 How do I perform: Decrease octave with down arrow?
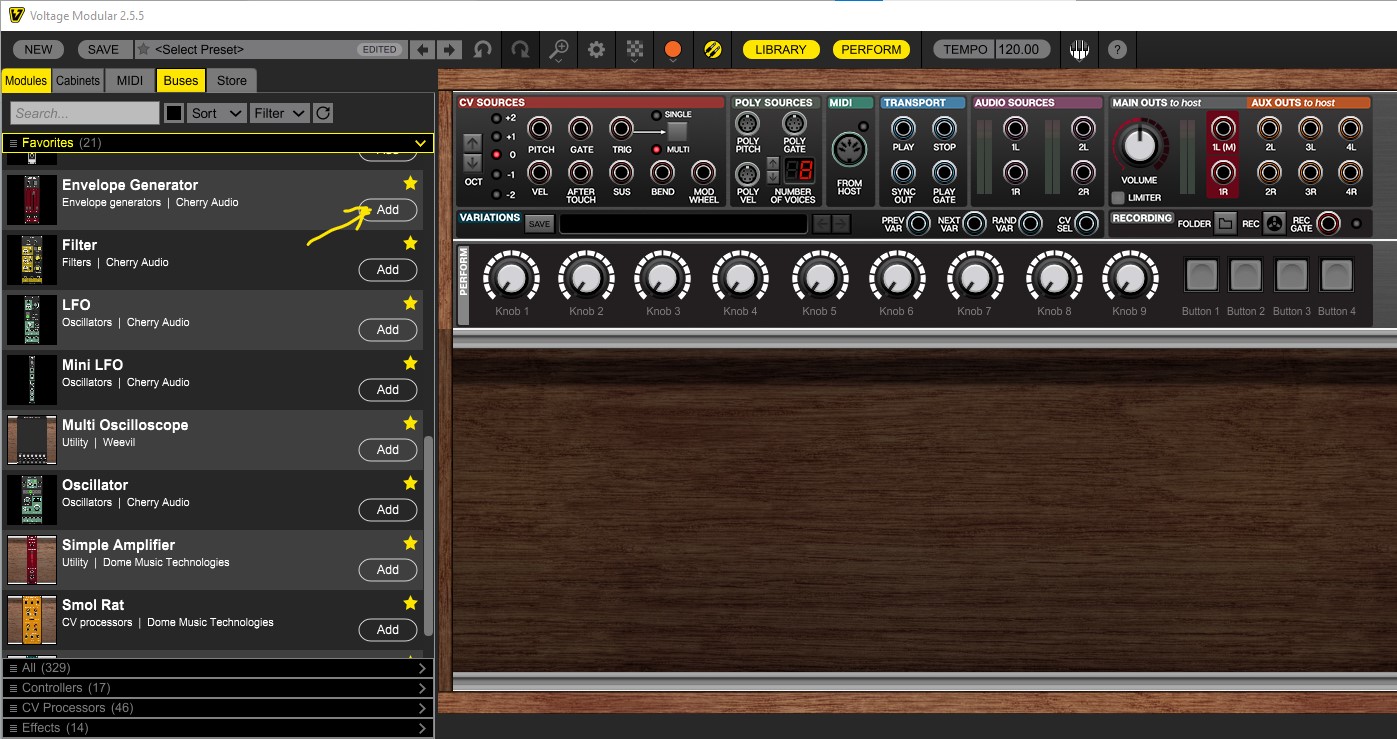click(x=473, y=163)
